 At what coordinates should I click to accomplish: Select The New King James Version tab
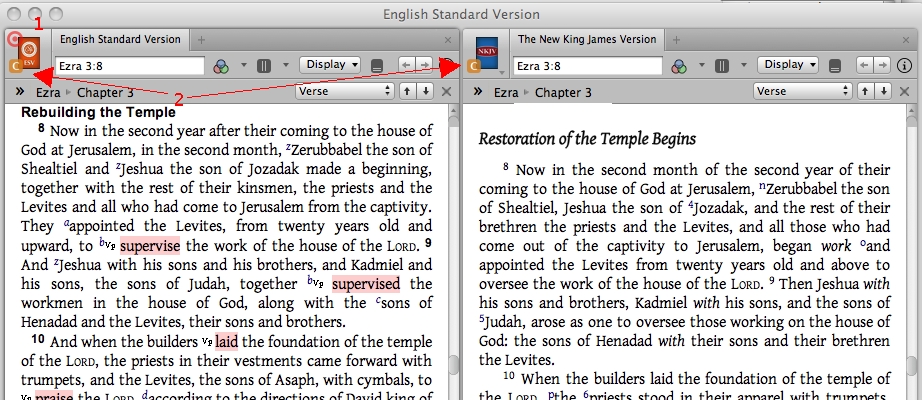coord(587,39)
